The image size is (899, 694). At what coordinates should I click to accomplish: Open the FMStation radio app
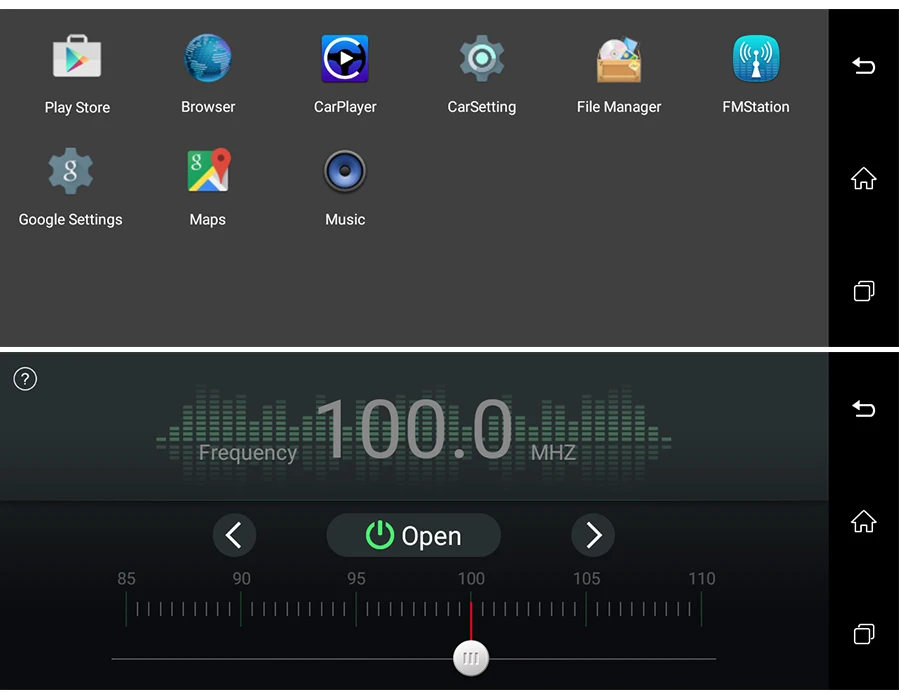point(756,59)
